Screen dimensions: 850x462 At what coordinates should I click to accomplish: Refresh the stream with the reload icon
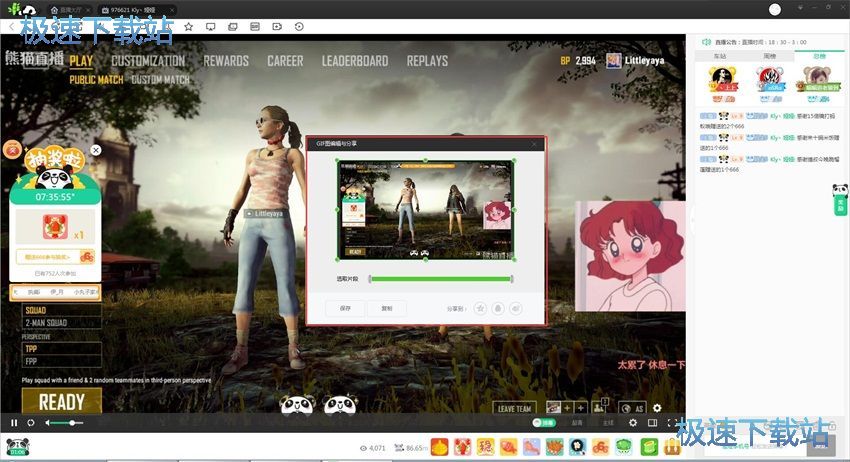(x=31, y=422)
